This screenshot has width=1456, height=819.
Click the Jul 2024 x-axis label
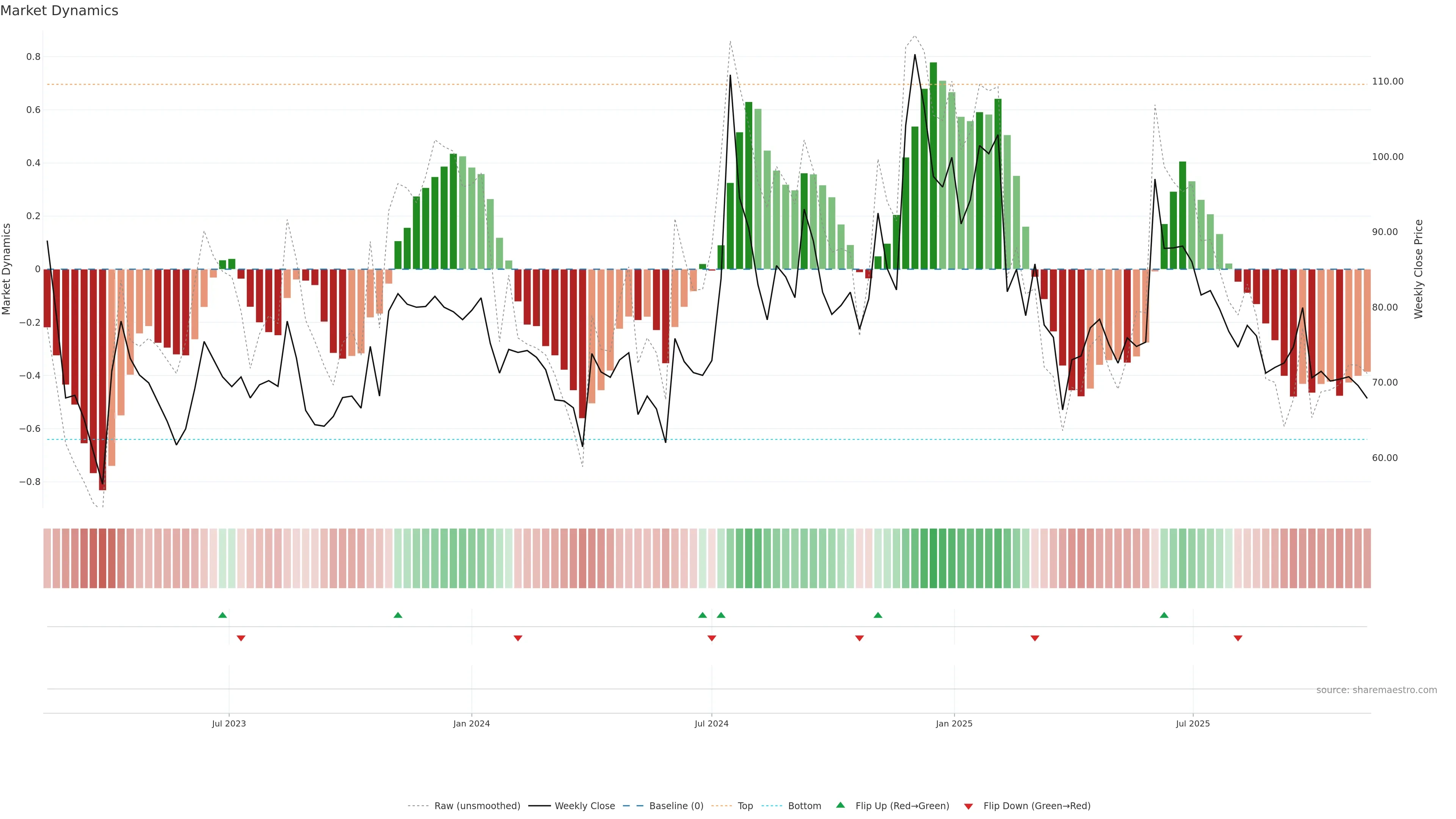pos(711,723)
